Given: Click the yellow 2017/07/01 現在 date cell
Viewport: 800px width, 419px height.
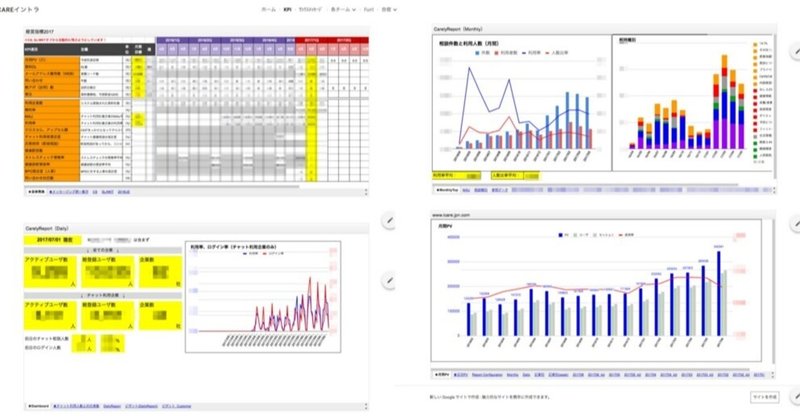Looking at the screenshot, I should tap(52, 239).
